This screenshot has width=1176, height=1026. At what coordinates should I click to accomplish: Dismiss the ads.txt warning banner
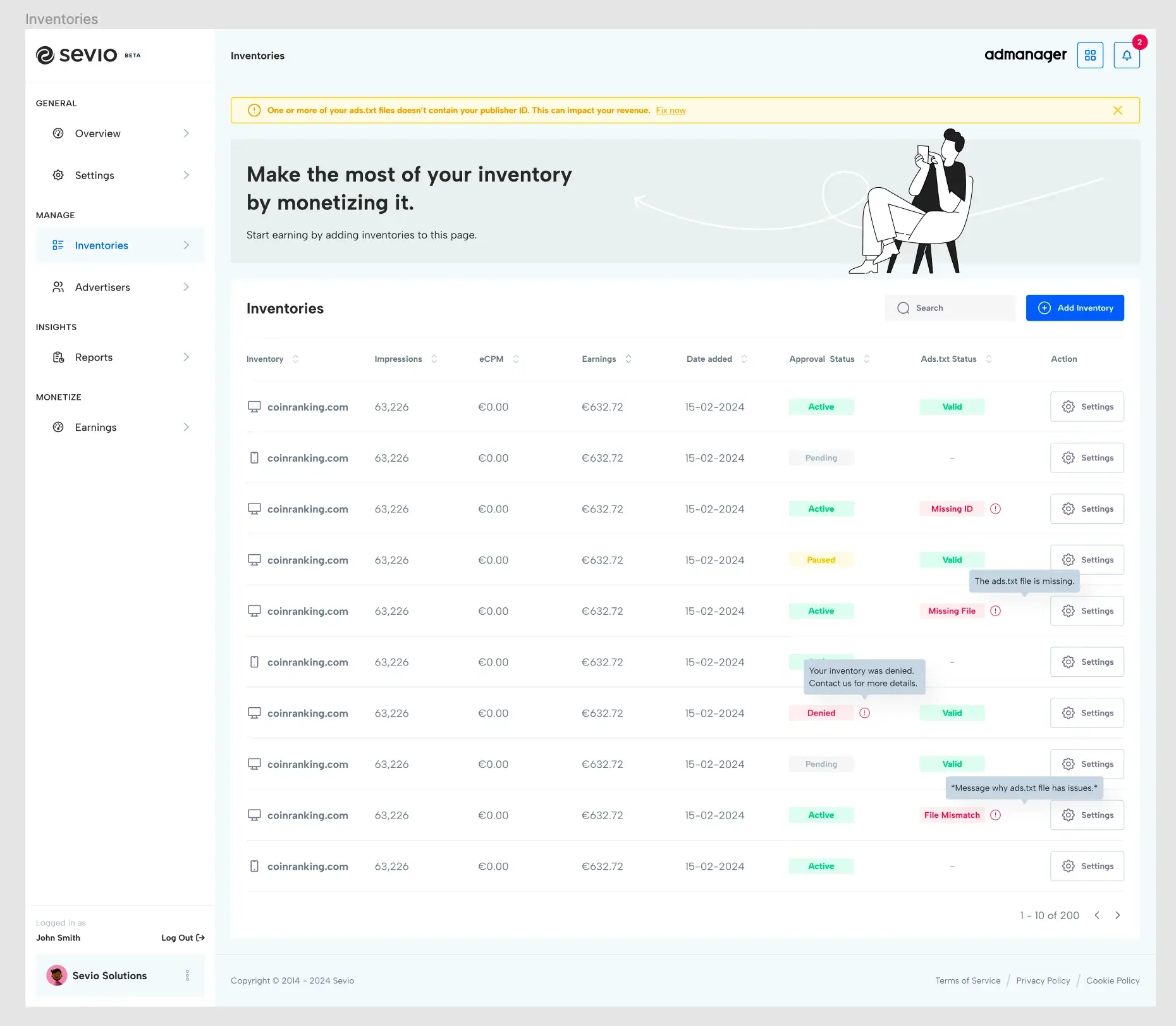coord(1117,110)
